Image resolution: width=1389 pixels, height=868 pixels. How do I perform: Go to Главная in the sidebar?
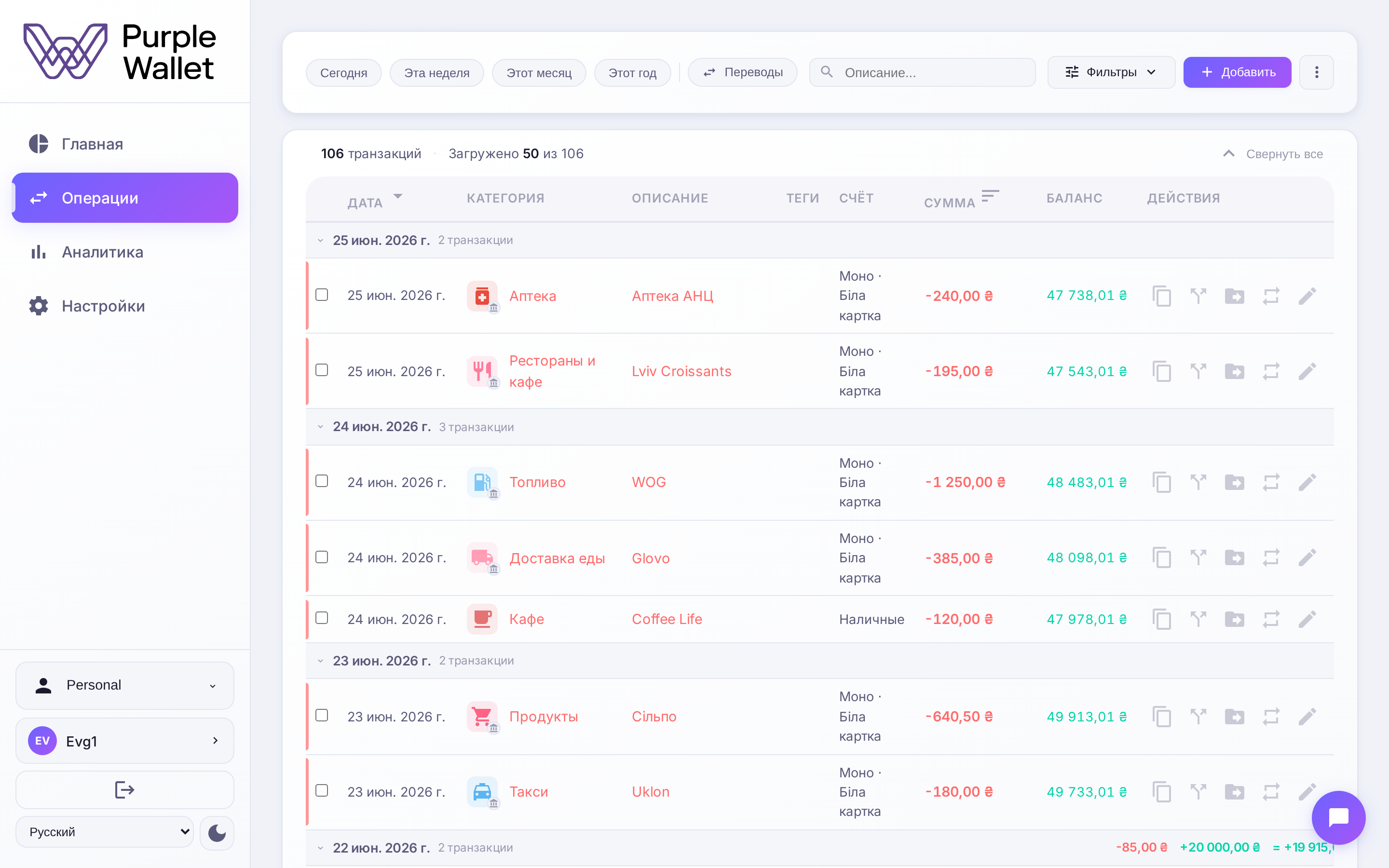[x=124, y=144]
